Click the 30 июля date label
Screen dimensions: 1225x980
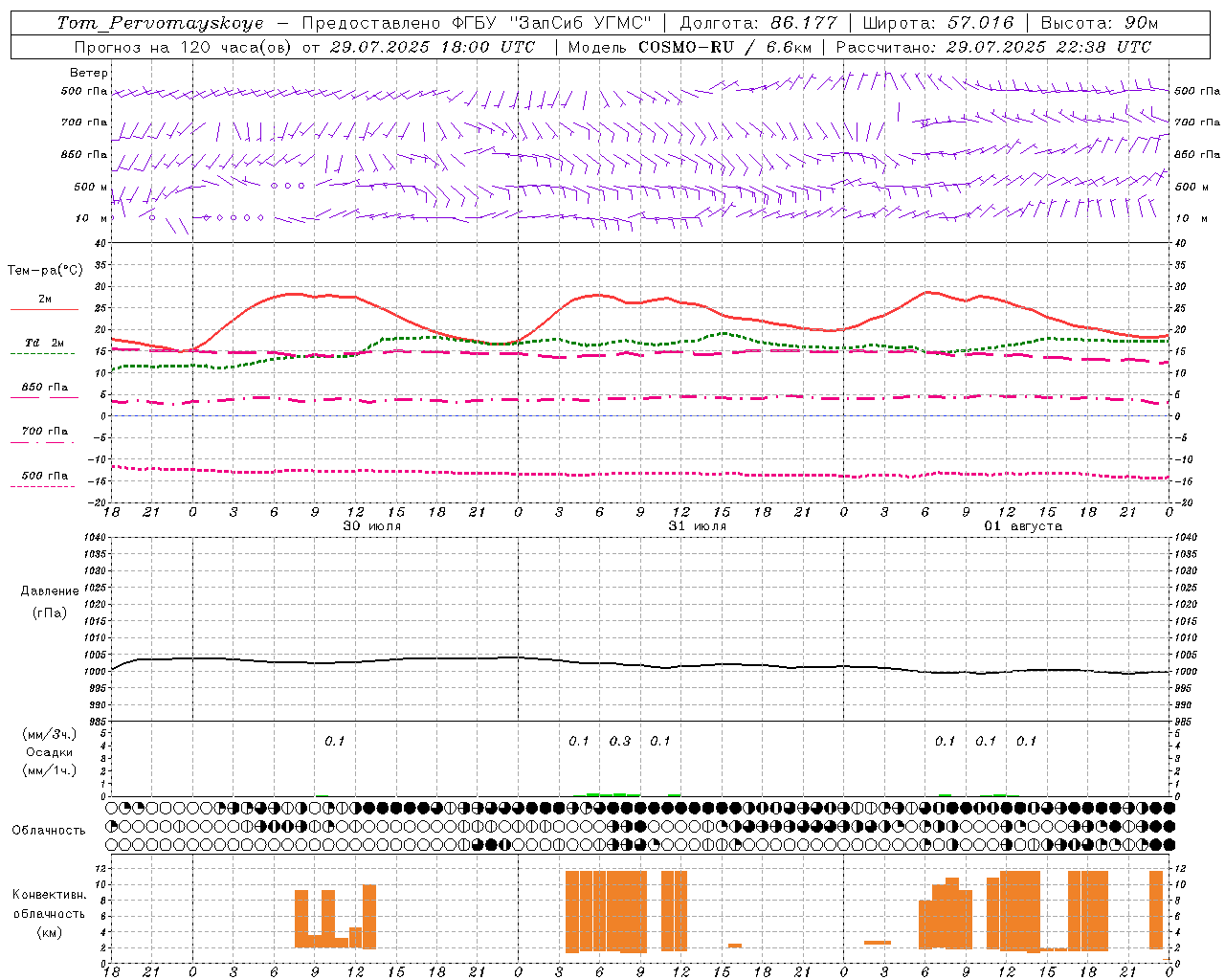(x=372, y=526)
